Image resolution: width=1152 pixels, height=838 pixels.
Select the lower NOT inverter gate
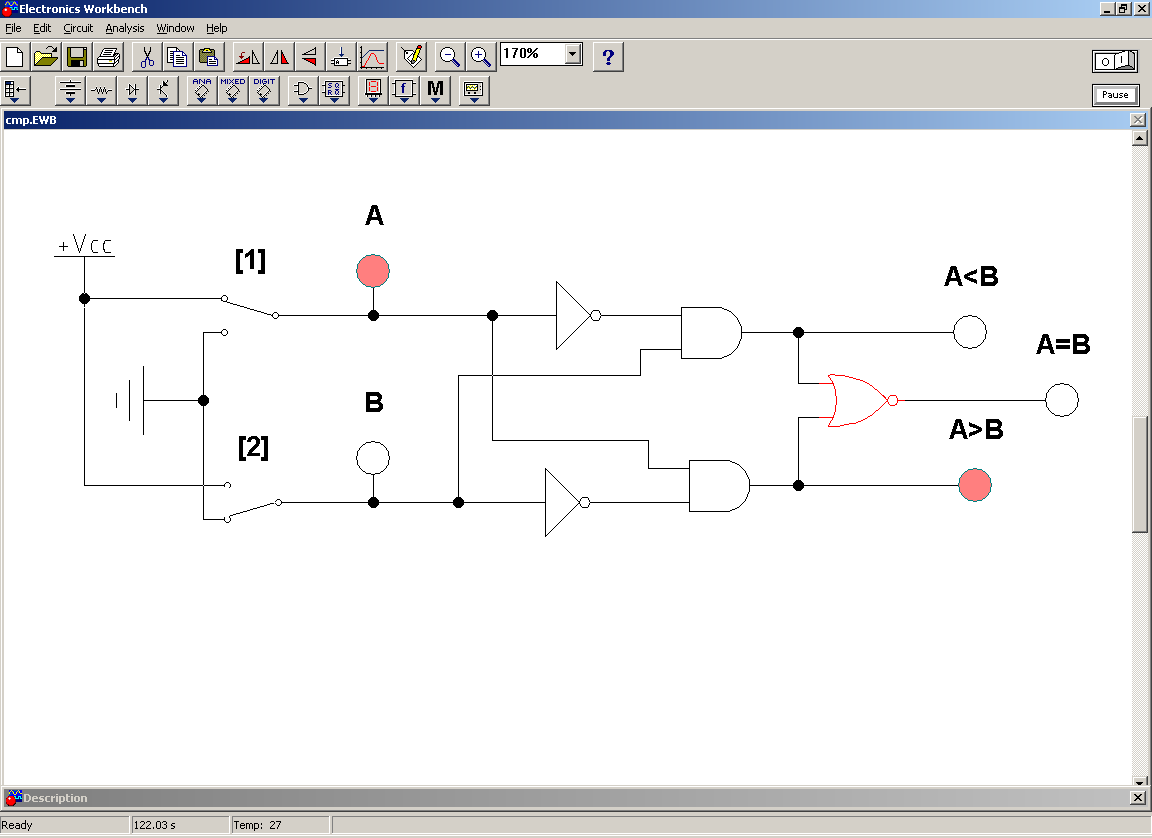(566, 502)
